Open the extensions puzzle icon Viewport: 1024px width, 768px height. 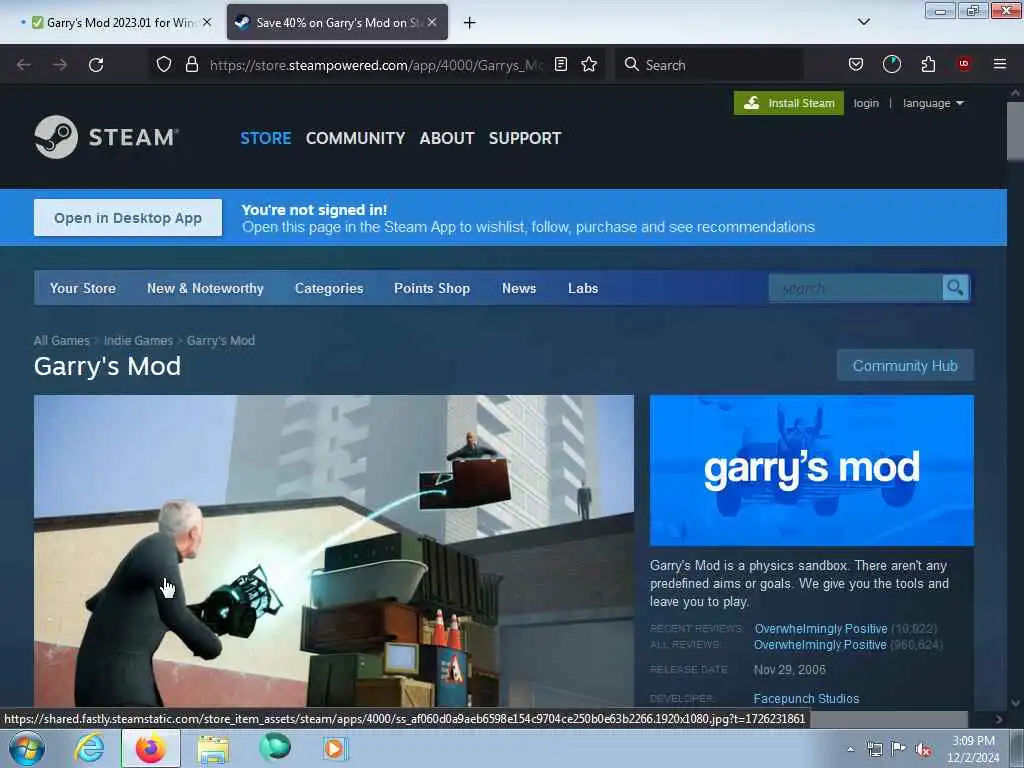point(928,64)
